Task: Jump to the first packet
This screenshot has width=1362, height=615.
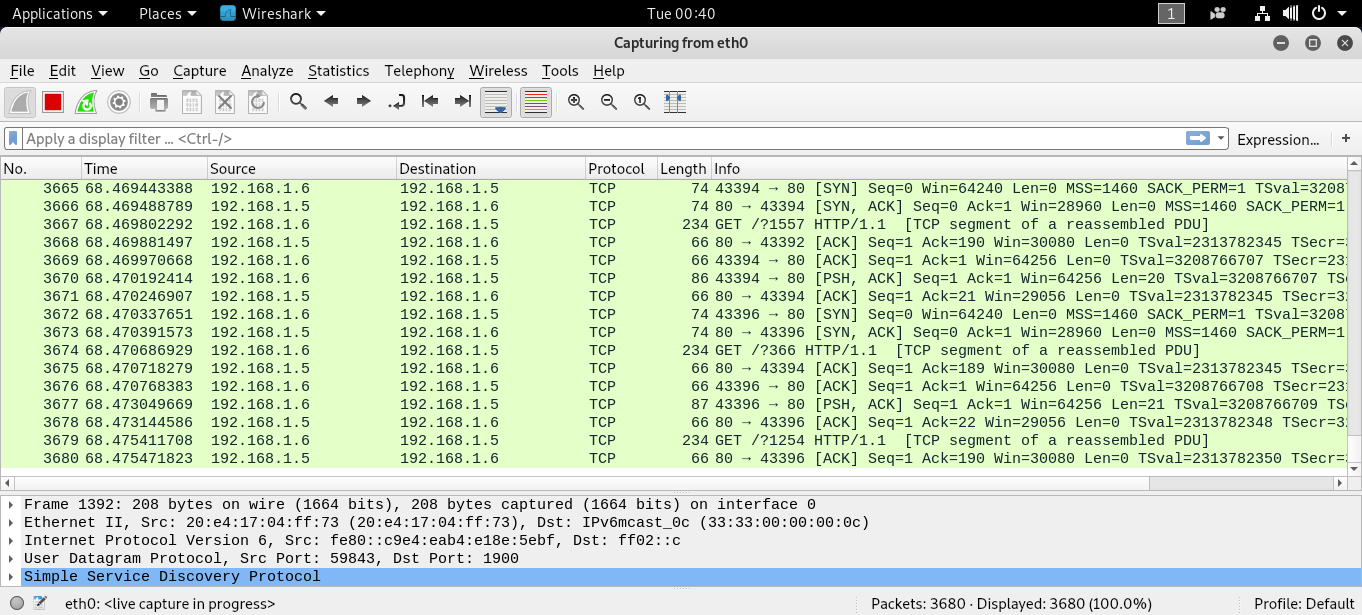Action: (x=430, y=101)
